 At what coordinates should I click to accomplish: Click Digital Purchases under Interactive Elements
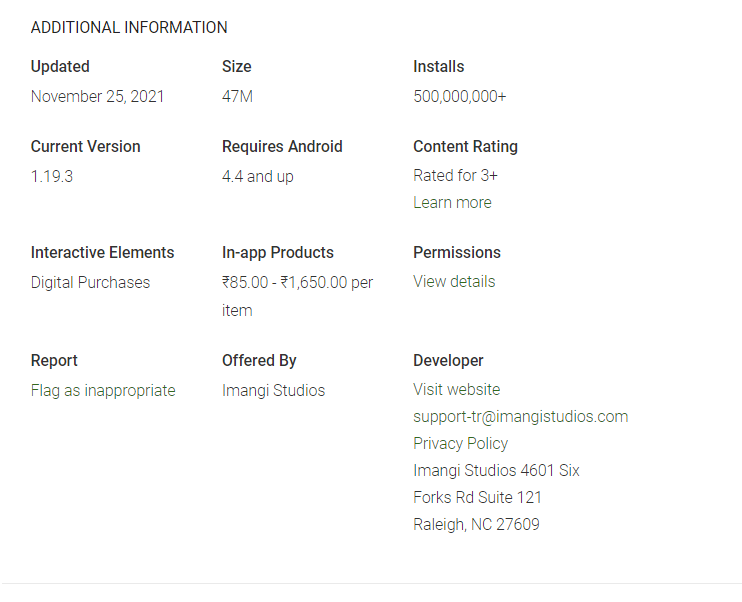tap(90, 283)
